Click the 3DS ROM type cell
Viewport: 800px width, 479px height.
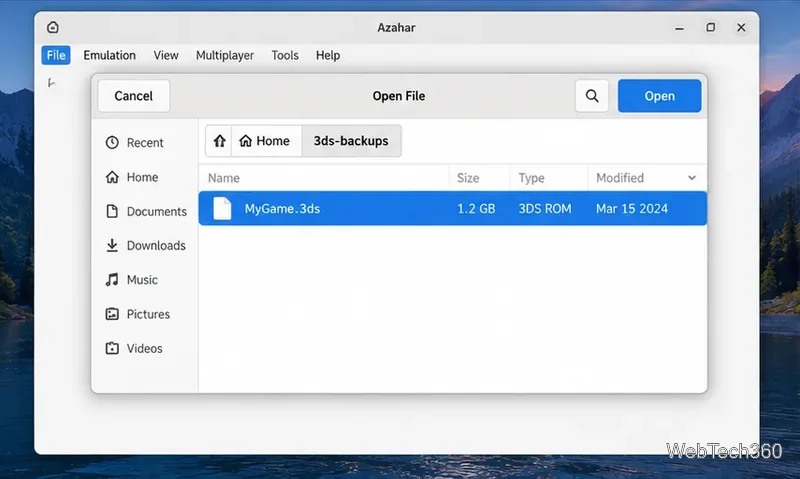coord(545,209)
